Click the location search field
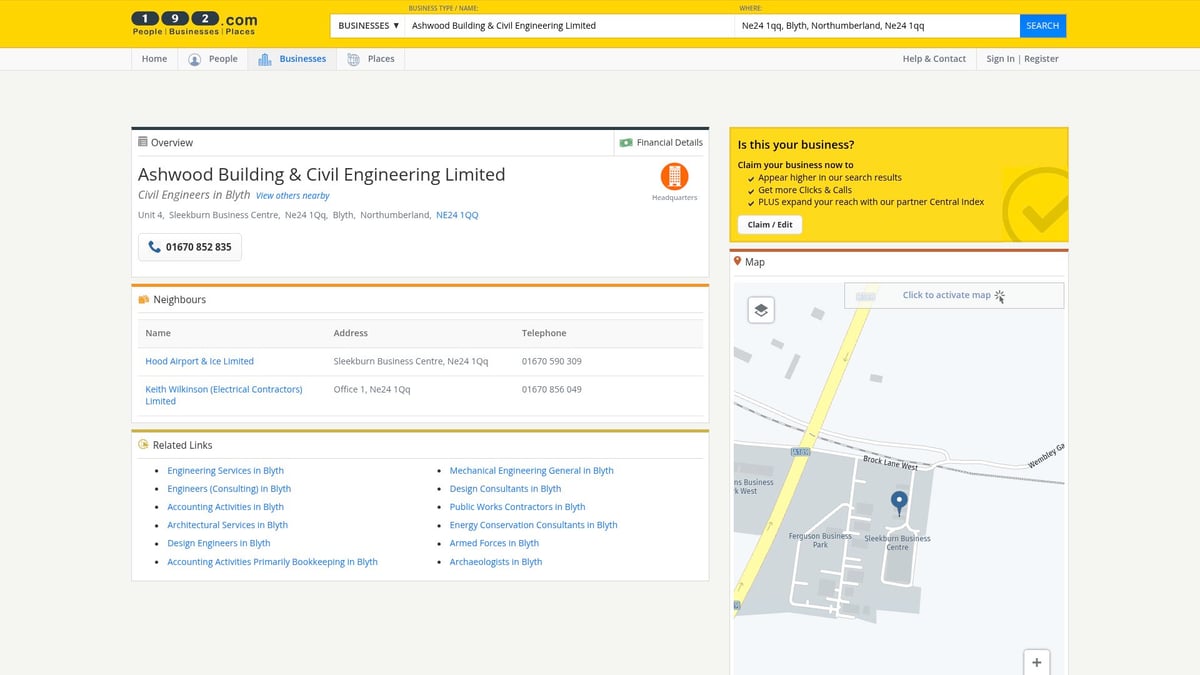This screenshot has width=1200, height=675. point(877,26)
